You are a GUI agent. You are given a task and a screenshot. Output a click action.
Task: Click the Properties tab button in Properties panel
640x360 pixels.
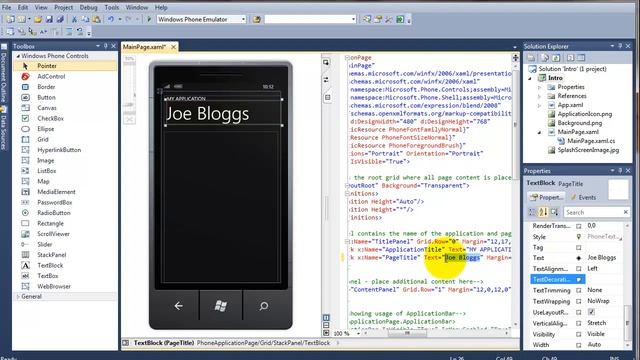(547, 197)
